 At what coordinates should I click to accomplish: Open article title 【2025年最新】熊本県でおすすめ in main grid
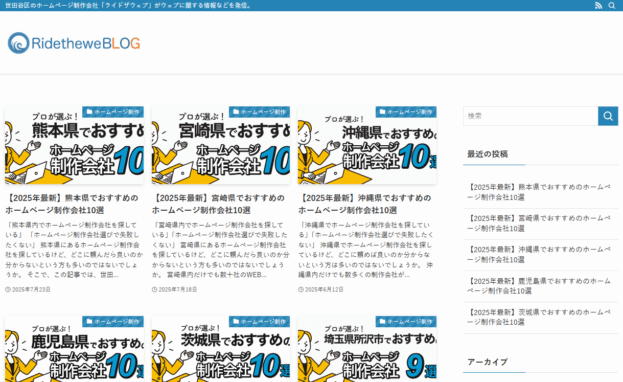point(72,204)
